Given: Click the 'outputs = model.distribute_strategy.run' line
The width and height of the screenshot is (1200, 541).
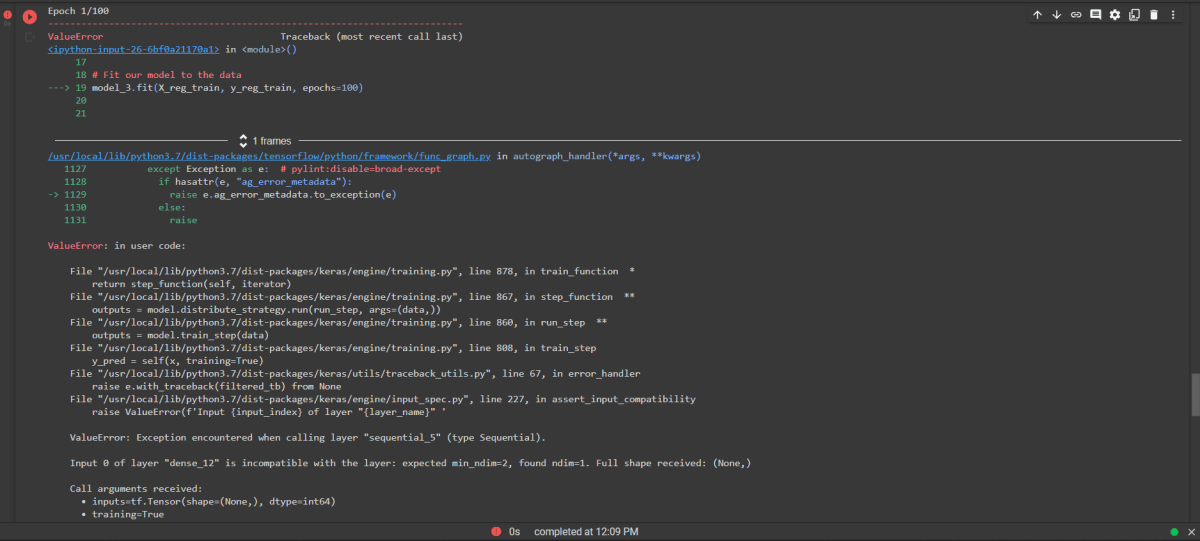Looking at the screenshot, I should pyautogui.click(x=266, y=310).
